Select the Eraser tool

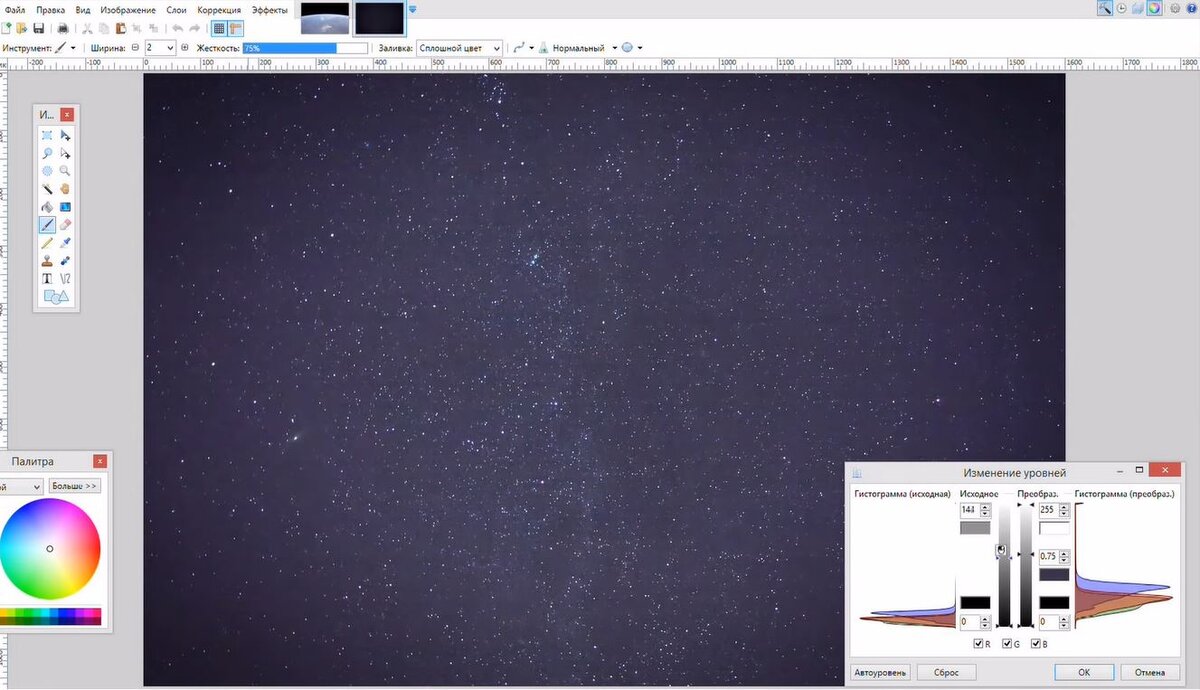point(65,225)
